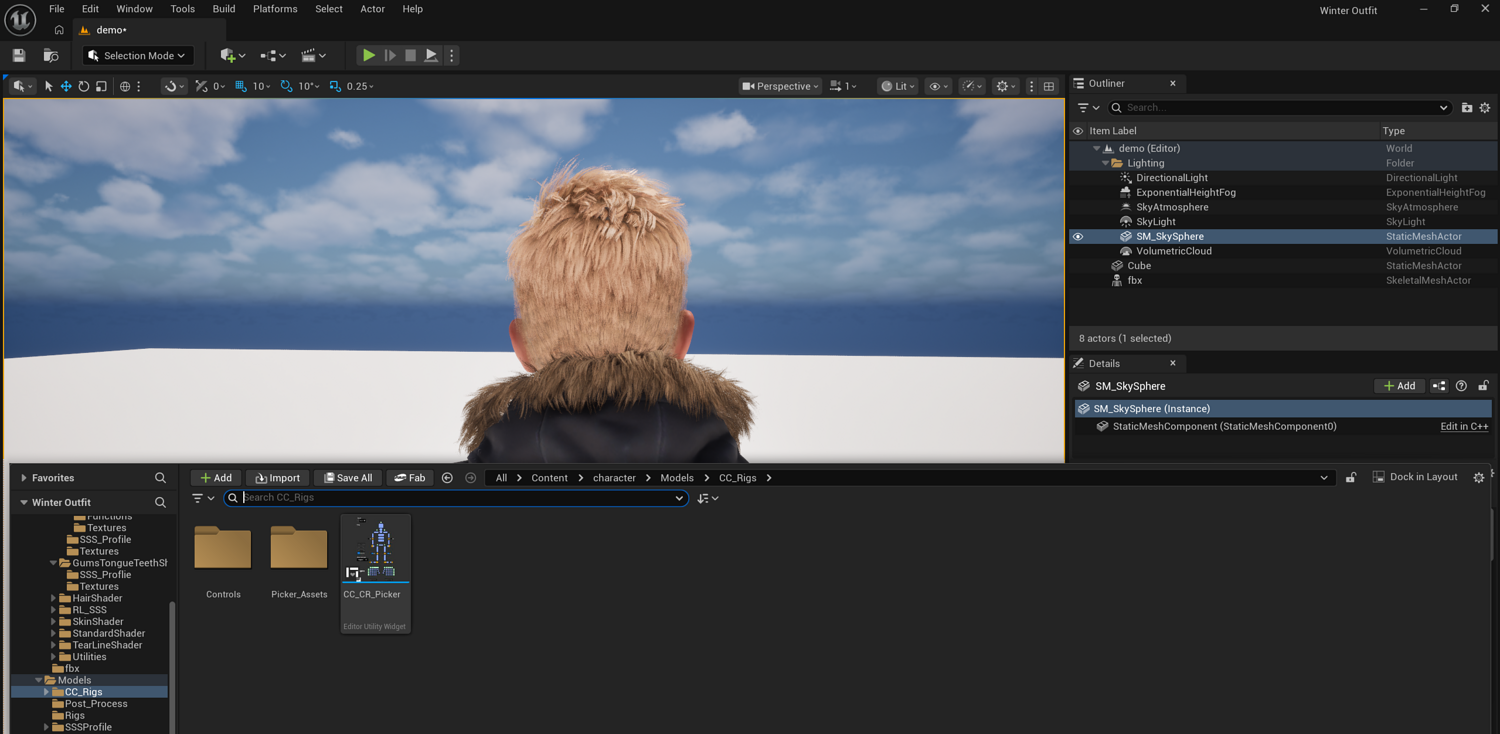Open the Edit menu
Viewport: 1500px width, 734px height.
pos(90,9)
